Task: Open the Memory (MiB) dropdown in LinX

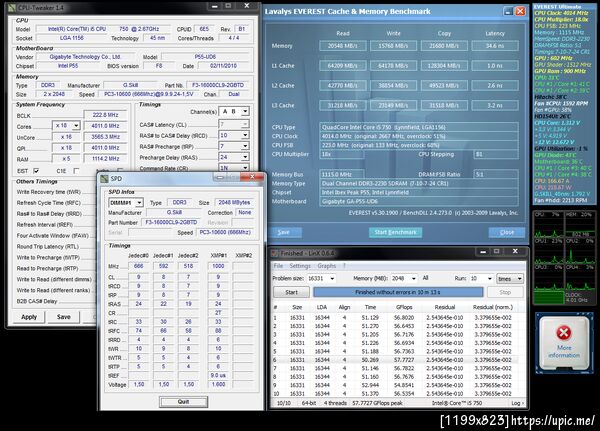Action: (413, 279)
